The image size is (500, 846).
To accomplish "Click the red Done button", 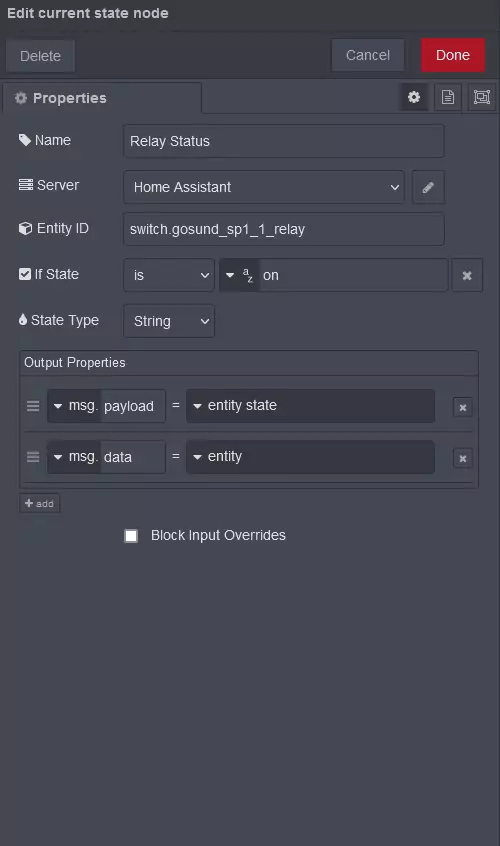I will [453, 55].
